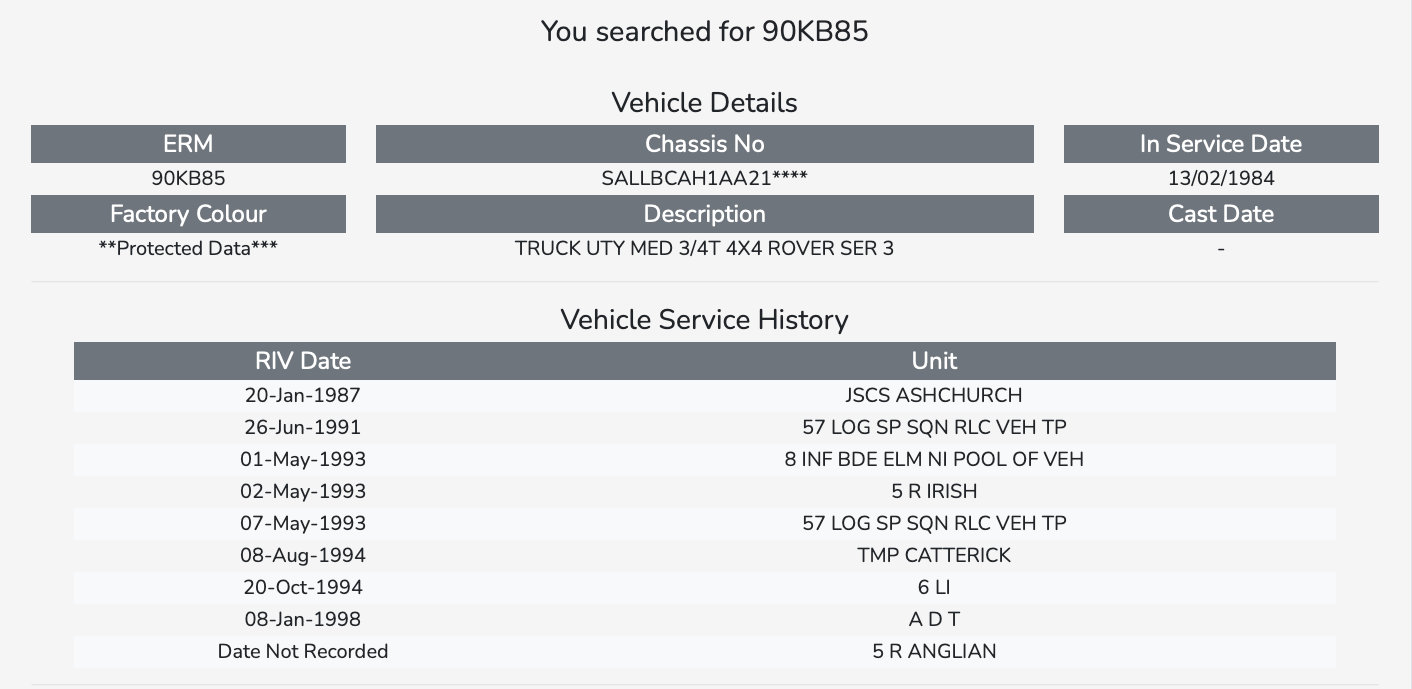Click the 13/02/1984 in-service date value
The image size is (1412, 689).
pos(1221,179)
